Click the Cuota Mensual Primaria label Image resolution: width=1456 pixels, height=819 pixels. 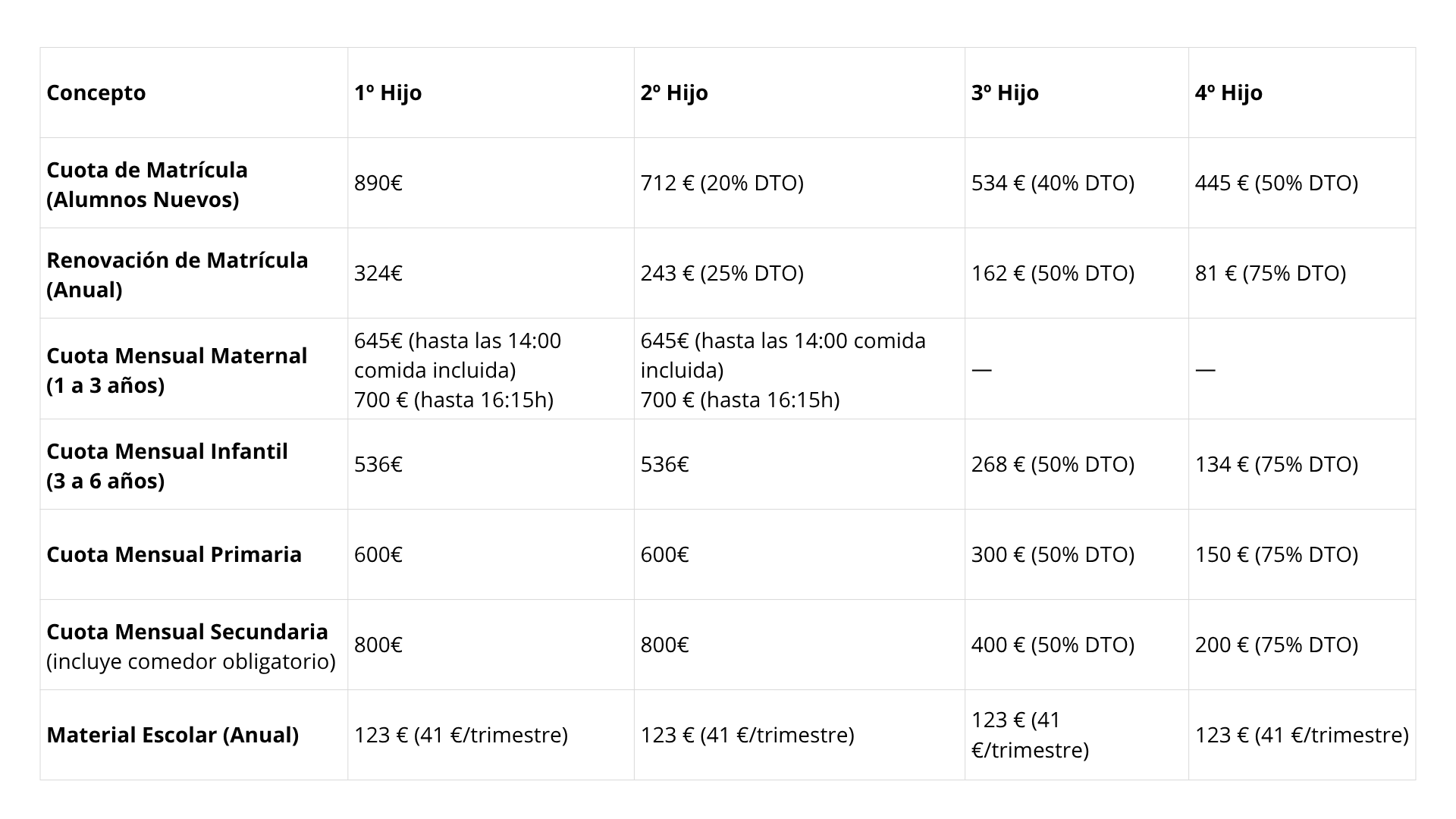click(x=174, y=554)
